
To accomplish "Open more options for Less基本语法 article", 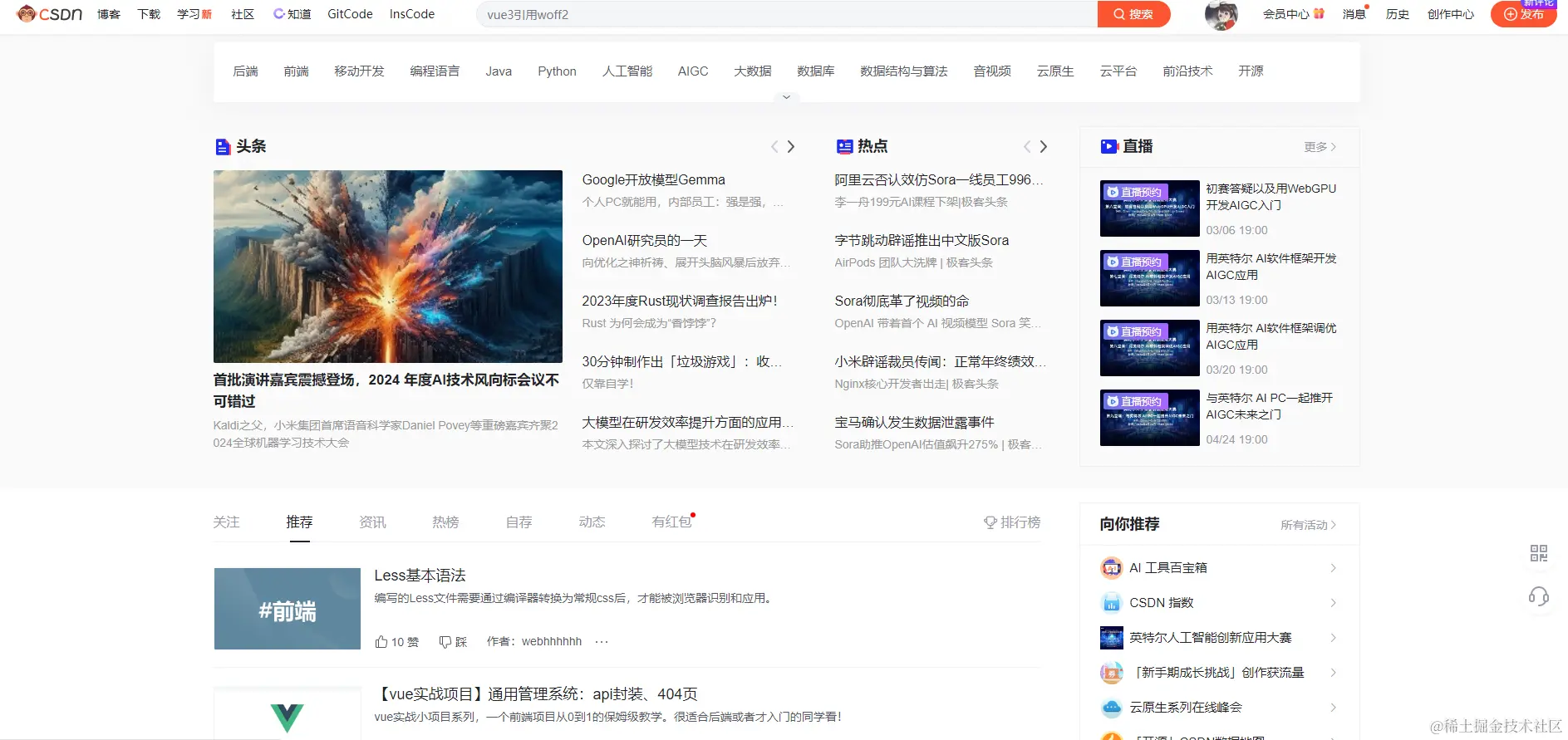I will pos(602,642).
